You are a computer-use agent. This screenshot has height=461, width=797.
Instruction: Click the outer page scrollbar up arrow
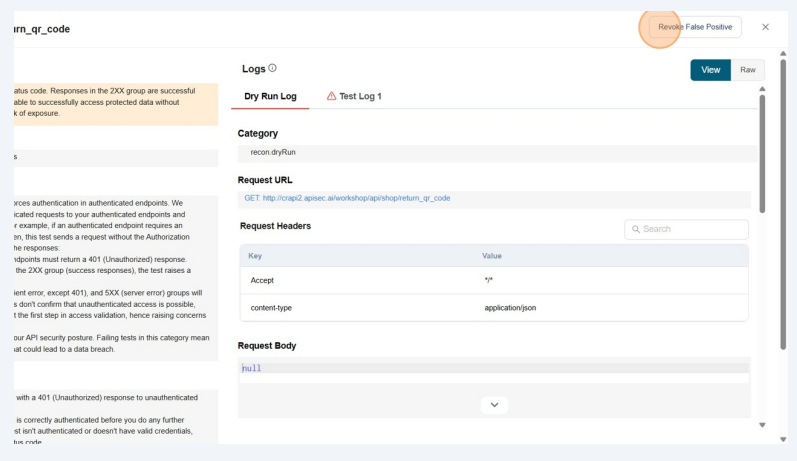point(784,53)
